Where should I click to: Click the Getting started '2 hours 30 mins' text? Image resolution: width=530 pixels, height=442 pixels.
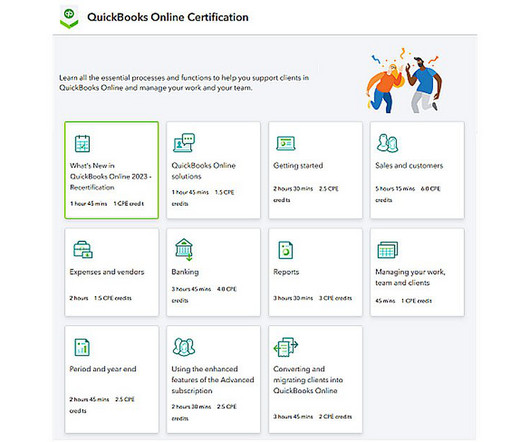(293, 189)
